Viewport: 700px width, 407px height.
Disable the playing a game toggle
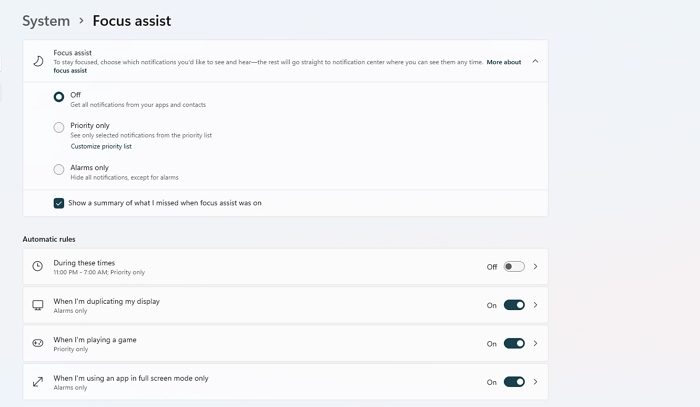514,343
